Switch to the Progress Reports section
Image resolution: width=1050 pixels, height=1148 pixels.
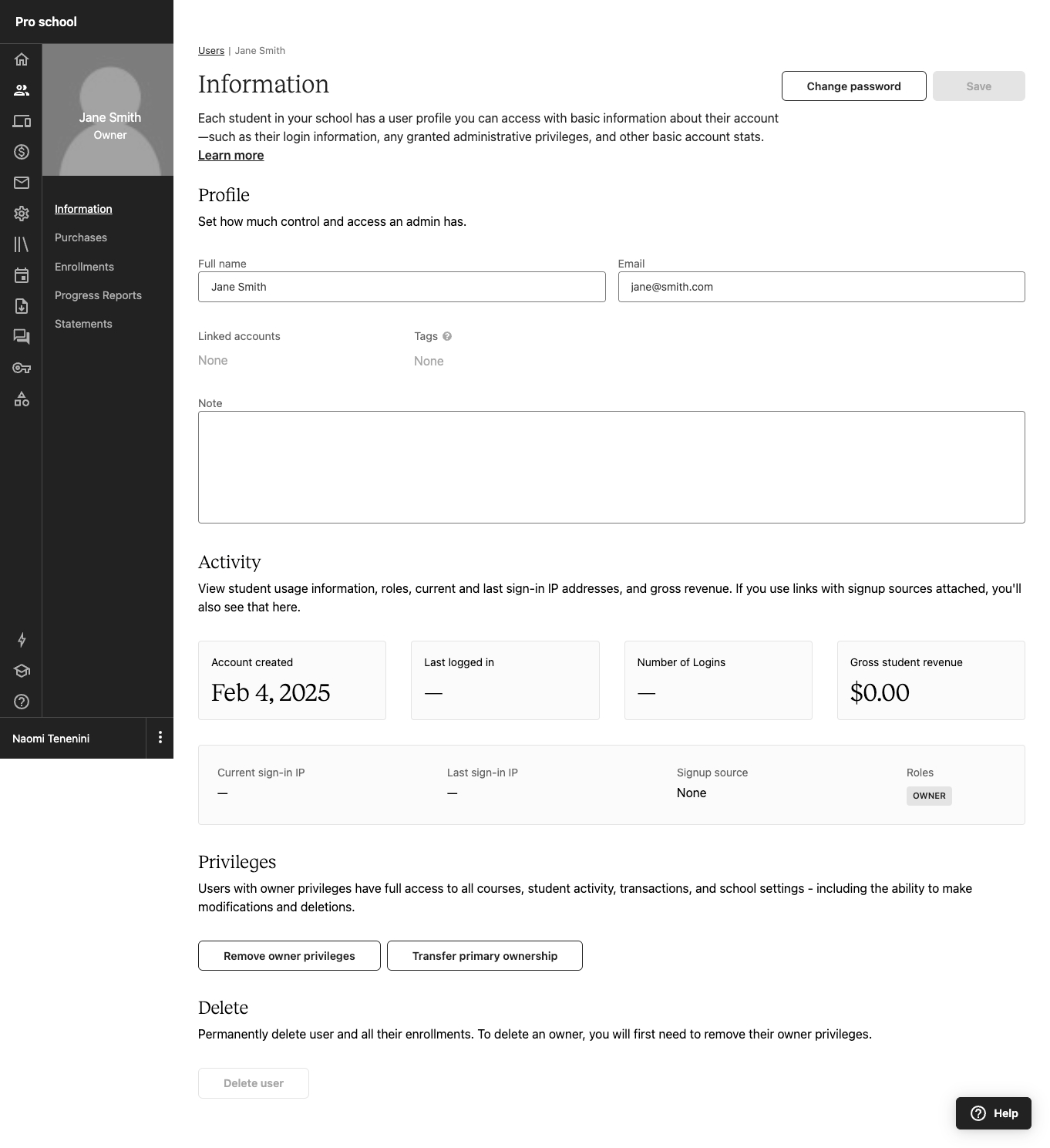98,295
